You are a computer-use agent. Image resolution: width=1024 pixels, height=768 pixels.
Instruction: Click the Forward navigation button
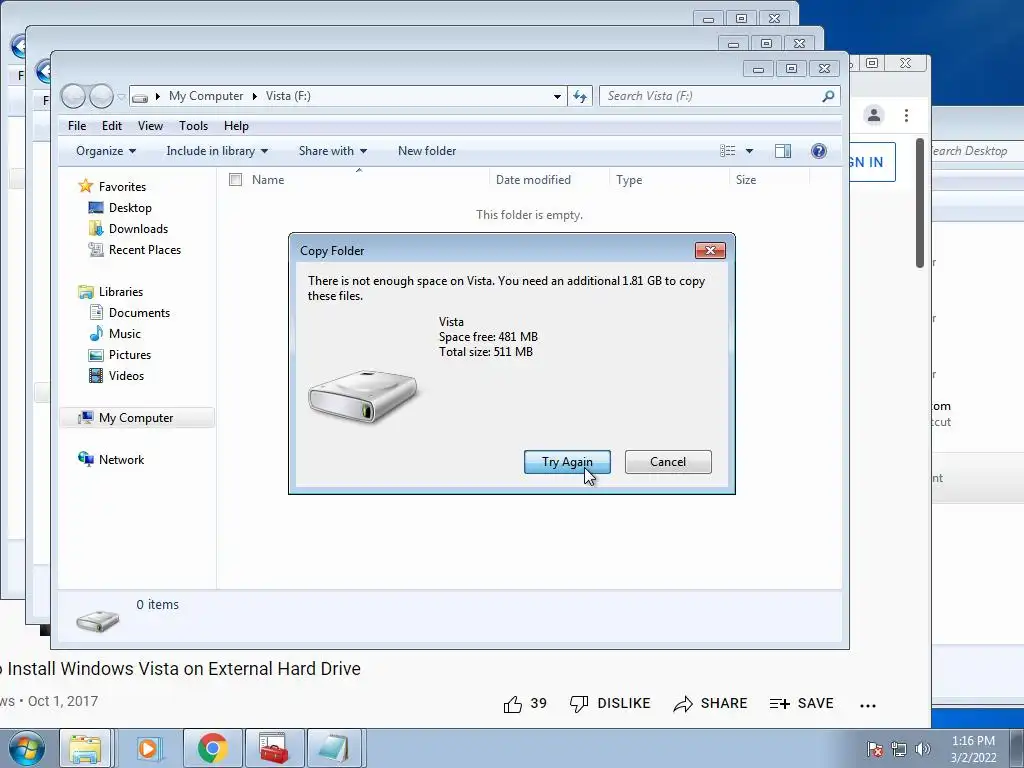tap(101, 96)
